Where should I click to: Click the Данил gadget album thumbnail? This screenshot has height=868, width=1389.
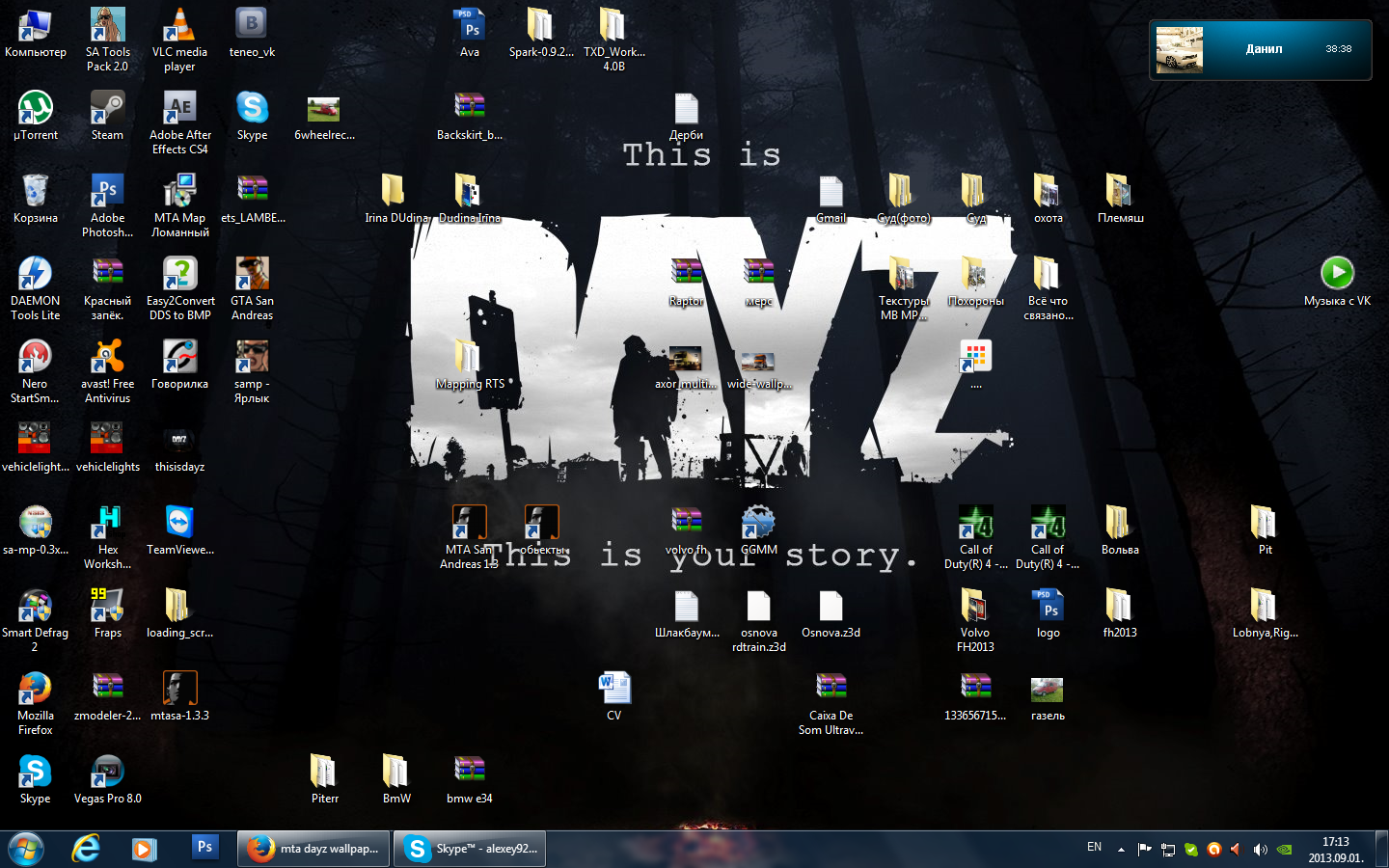coord(1179,50)
